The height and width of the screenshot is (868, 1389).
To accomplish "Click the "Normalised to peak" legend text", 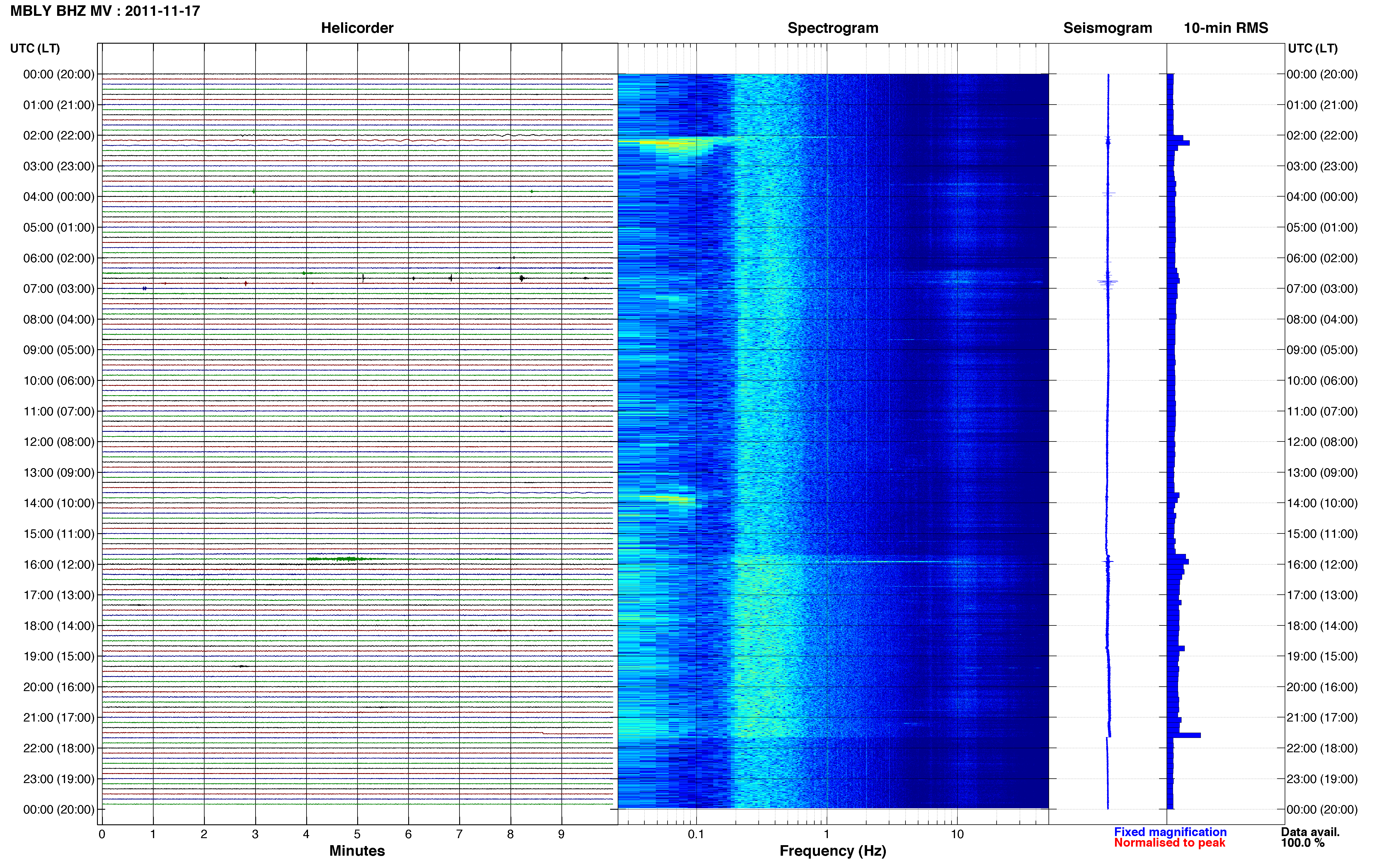I will pyautogui.click(x=1170, y=843).
